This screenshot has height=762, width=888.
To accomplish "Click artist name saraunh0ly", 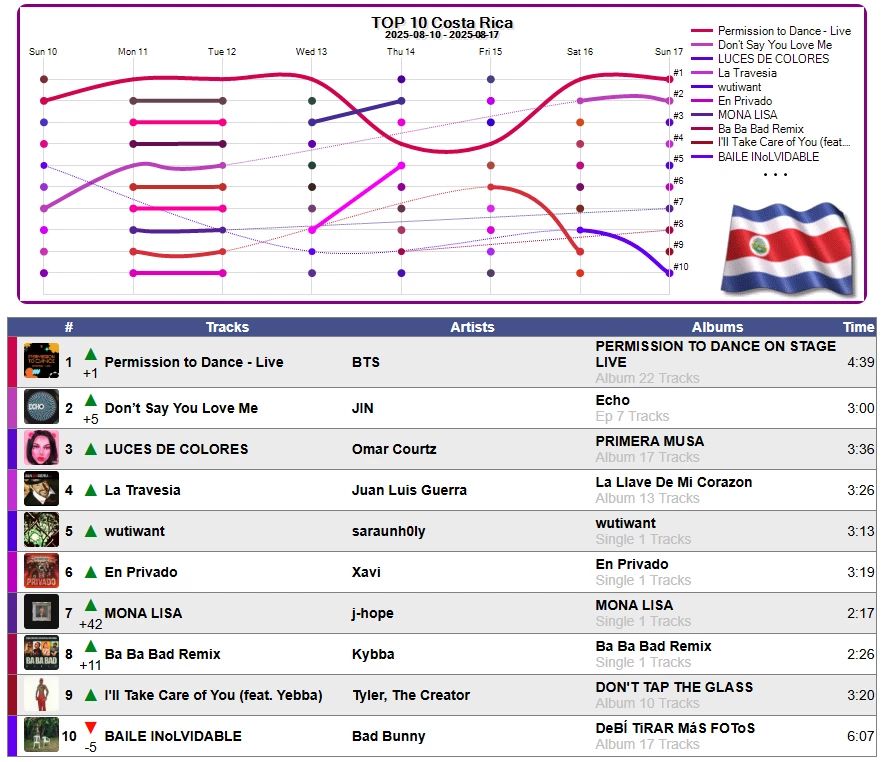I will [x=388, y=531].
